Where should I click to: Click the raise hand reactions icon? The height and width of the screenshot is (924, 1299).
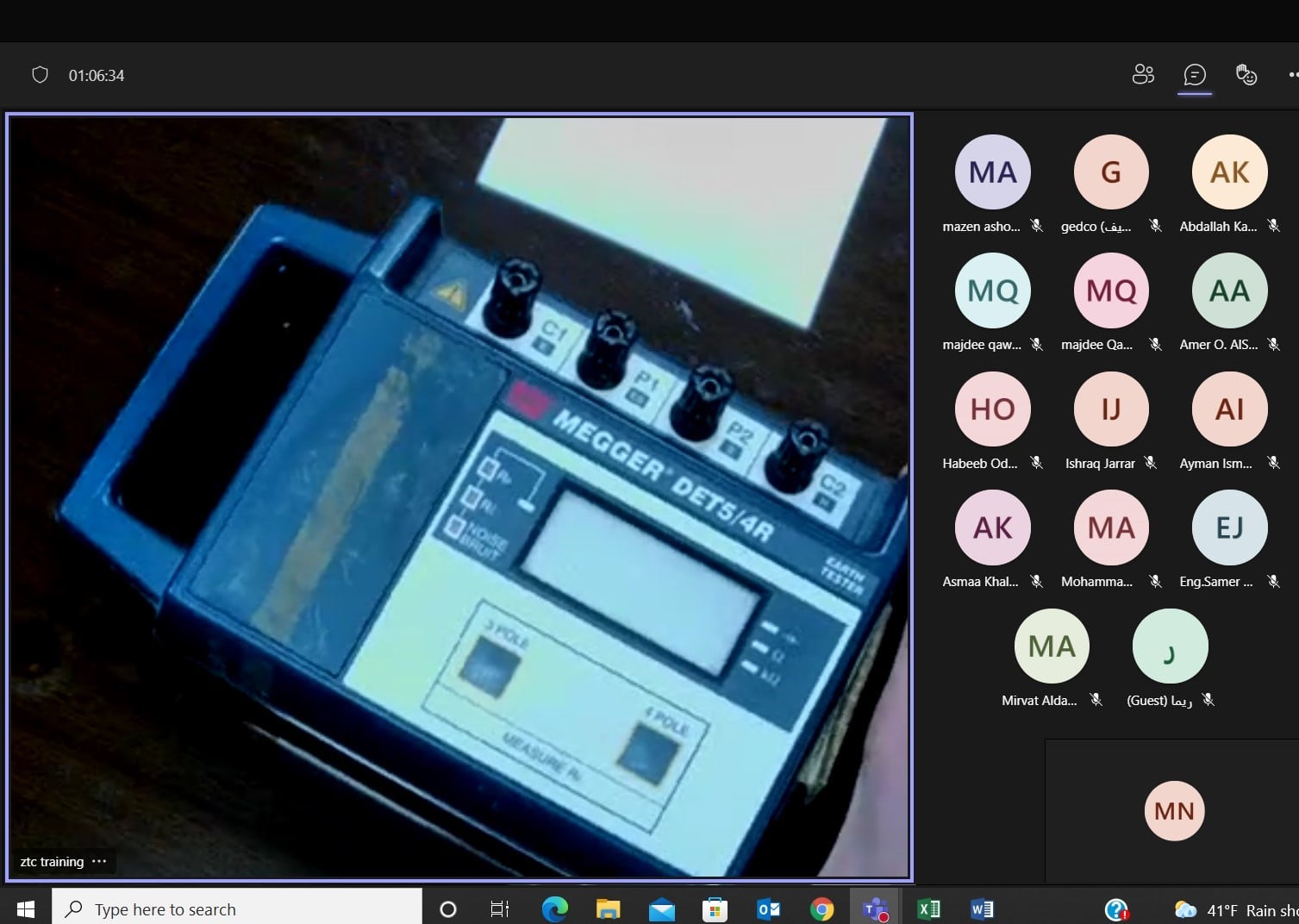tap(1246, 75)
